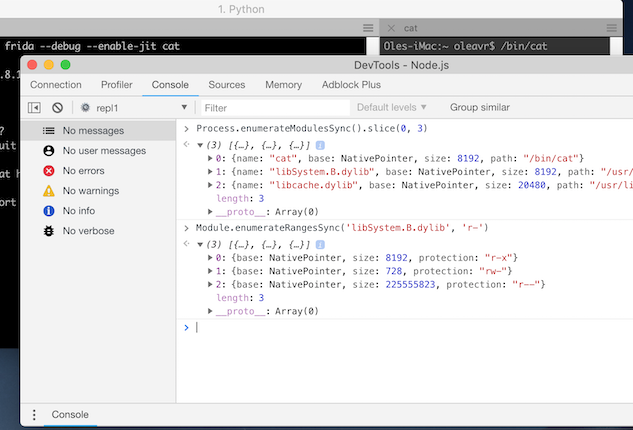The height and width of the screenshot is (430, 633).
Task: Expand range 0 with protection r-x
Action: (x=210, y=258)
